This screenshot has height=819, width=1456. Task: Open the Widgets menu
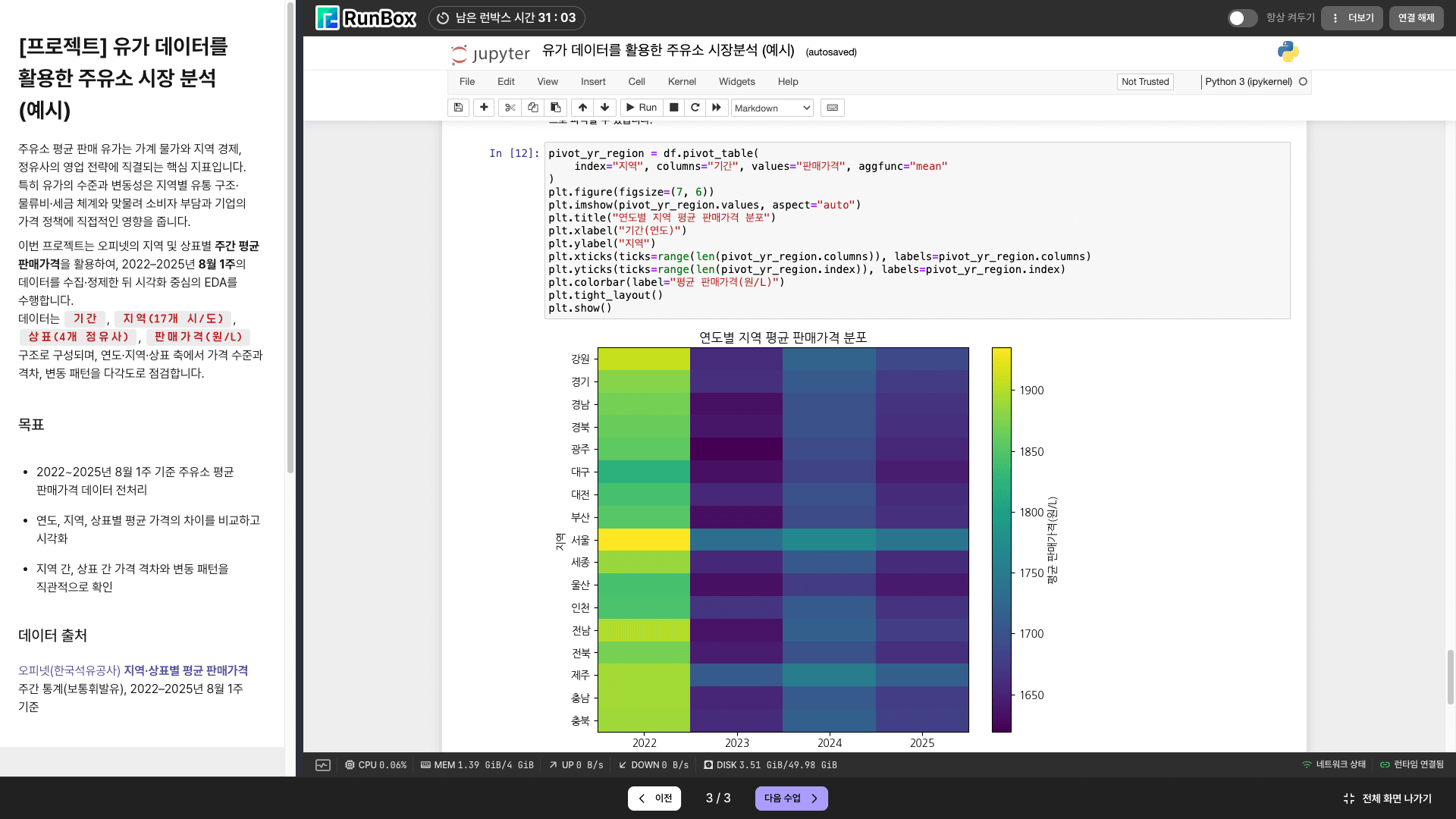tap(736, 82)
